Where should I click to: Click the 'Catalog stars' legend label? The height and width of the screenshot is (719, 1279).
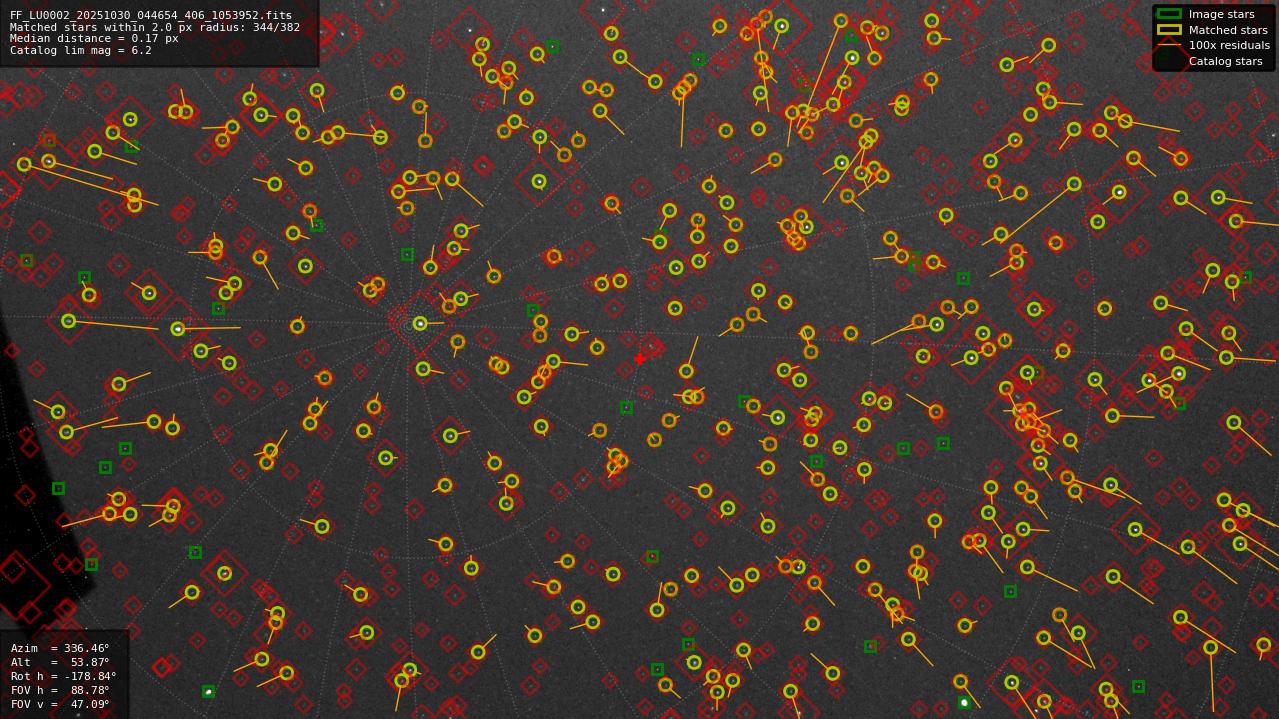click(1225, 61)
